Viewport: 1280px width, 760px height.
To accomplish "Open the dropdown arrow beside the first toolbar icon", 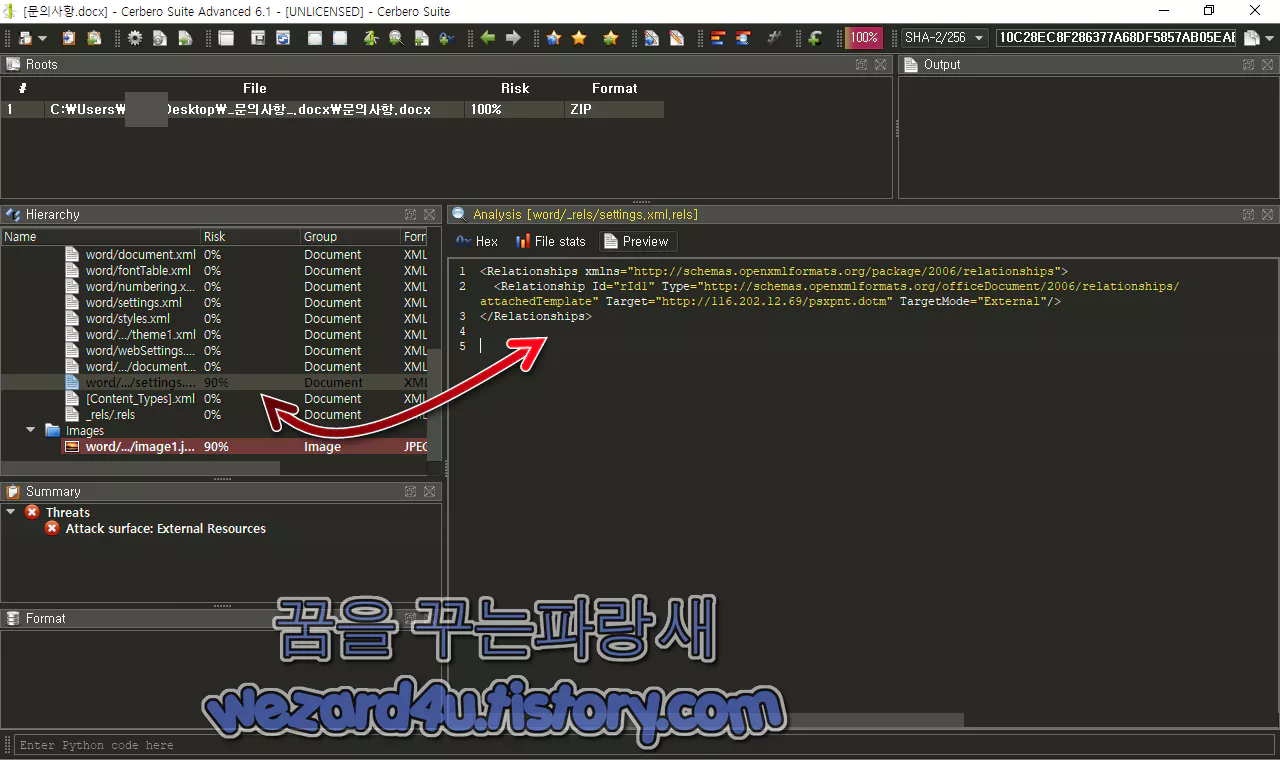I will pos(42,38).
